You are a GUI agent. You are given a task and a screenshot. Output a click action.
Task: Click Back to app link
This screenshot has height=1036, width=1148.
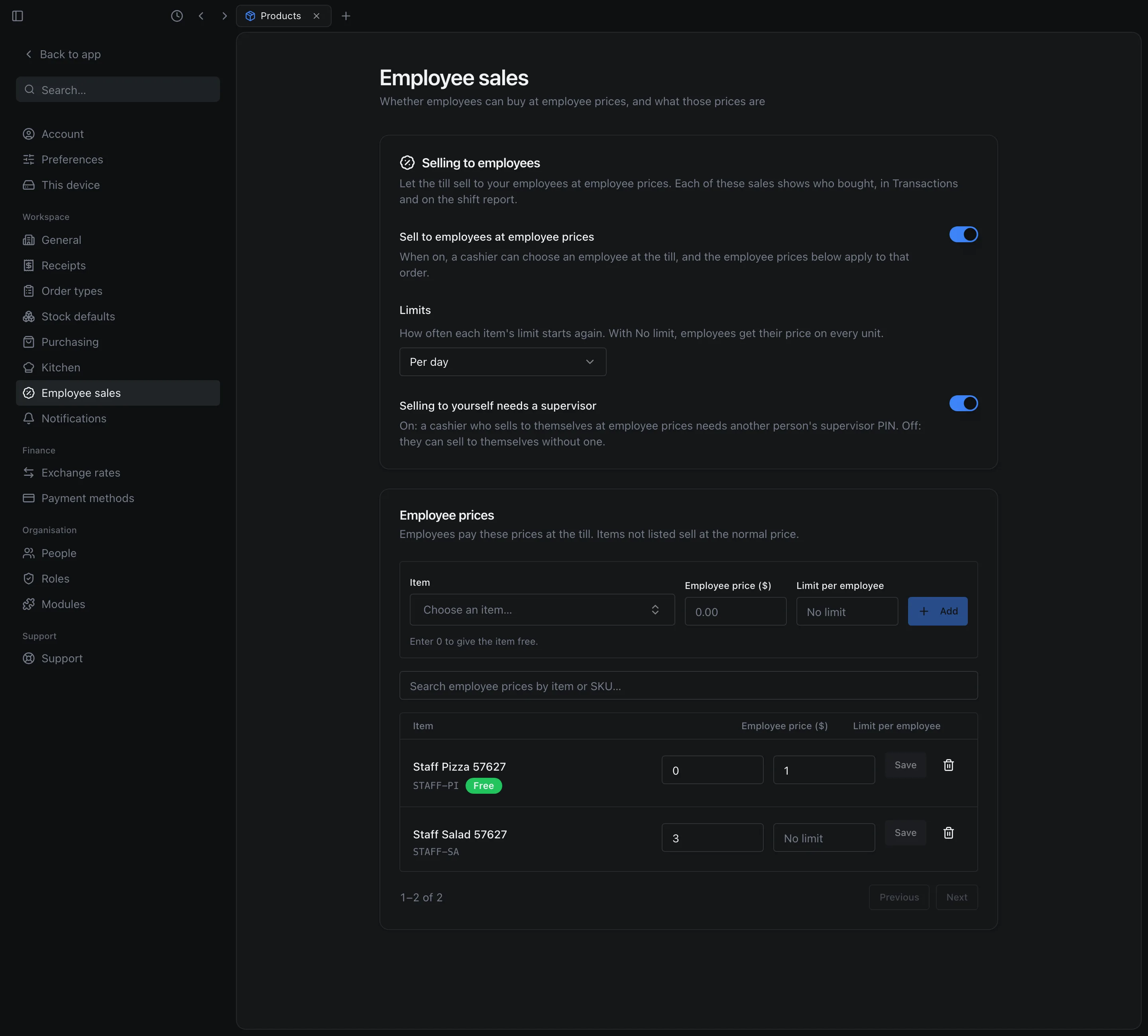pyautogui.click(x=63, y=54)
